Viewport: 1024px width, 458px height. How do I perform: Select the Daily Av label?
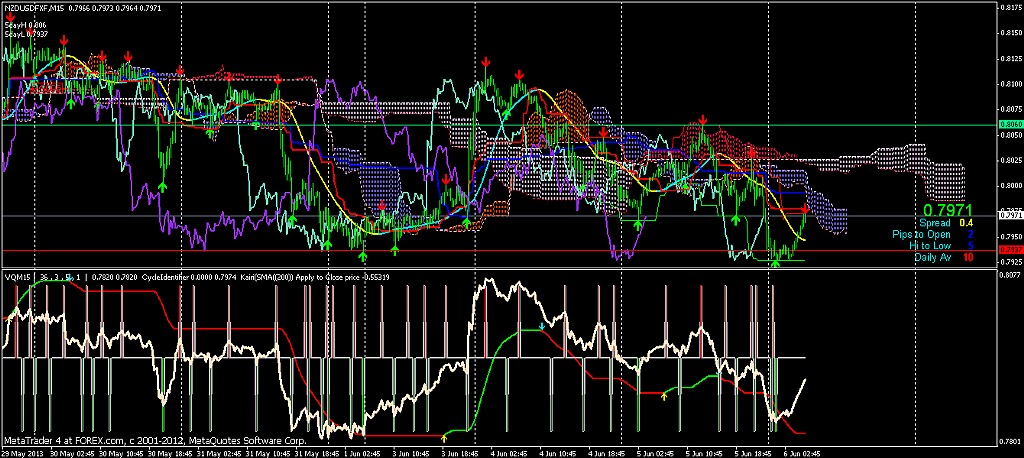(x=933, y=257)
